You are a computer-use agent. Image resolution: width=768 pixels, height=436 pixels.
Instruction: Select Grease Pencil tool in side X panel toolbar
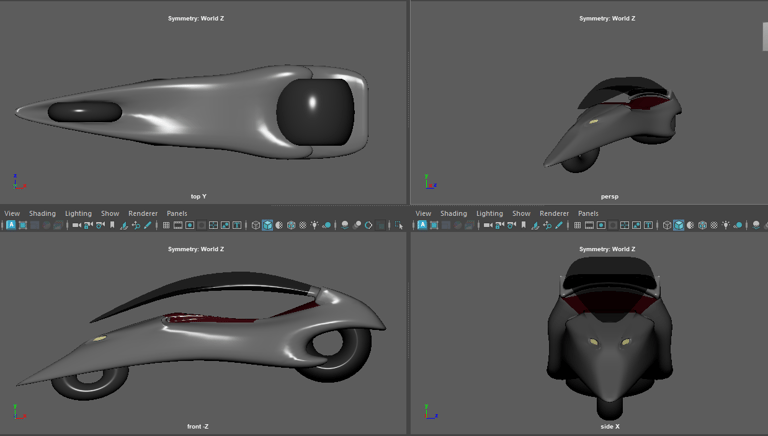(x=559, y=225)
